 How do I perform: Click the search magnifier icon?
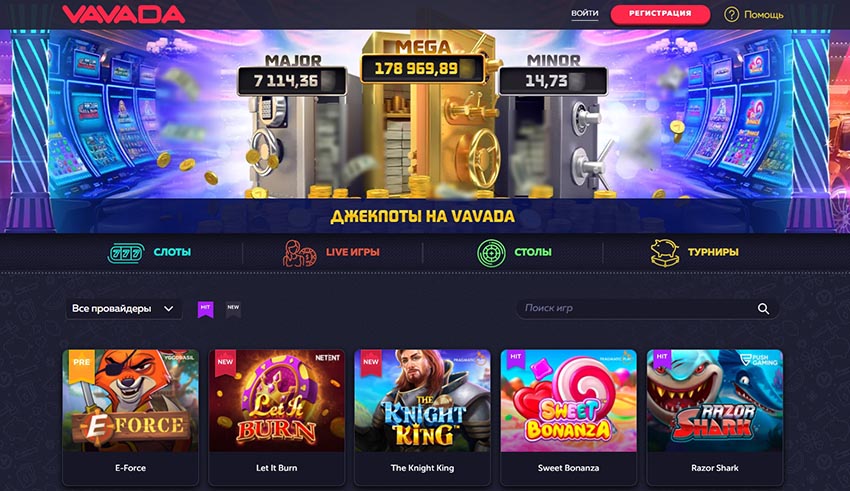(x=763, y=309)
